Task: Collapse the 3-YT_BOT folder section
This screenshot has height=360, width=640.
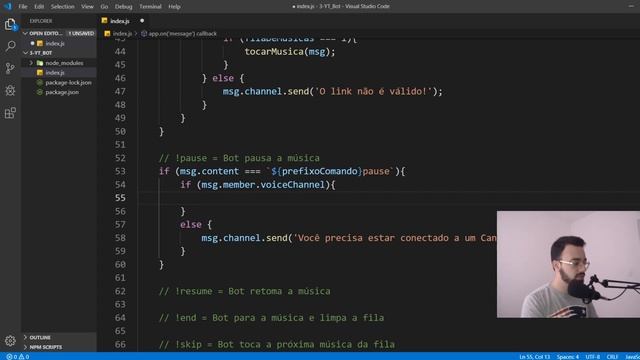Action: (x=26, y=53)
